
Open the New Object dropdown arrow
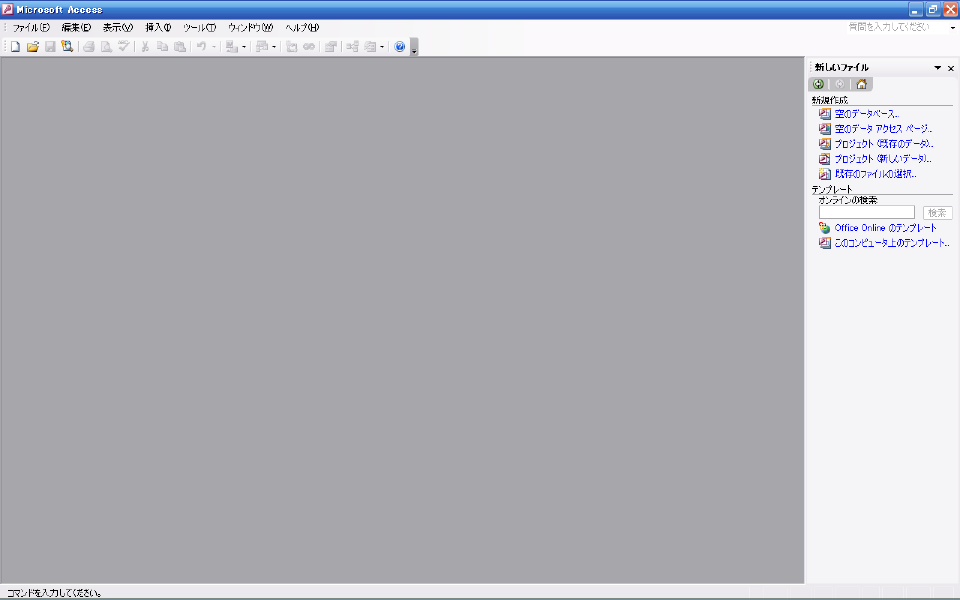pos(382,47)
